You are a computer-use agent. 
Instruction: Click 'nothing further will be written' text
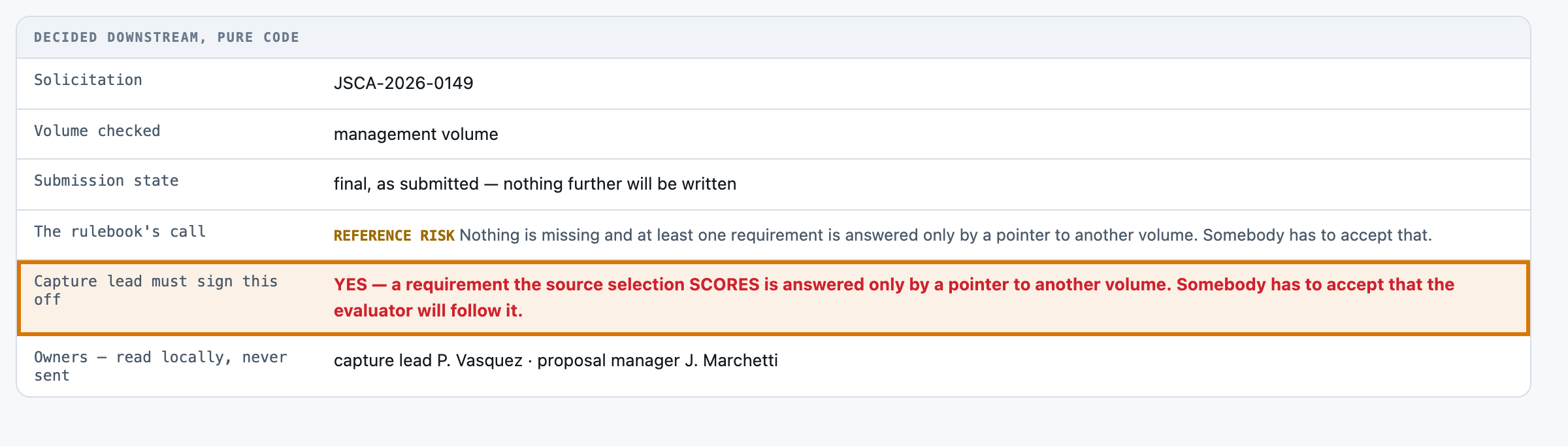pyautogui.click(x=619, y=184)
